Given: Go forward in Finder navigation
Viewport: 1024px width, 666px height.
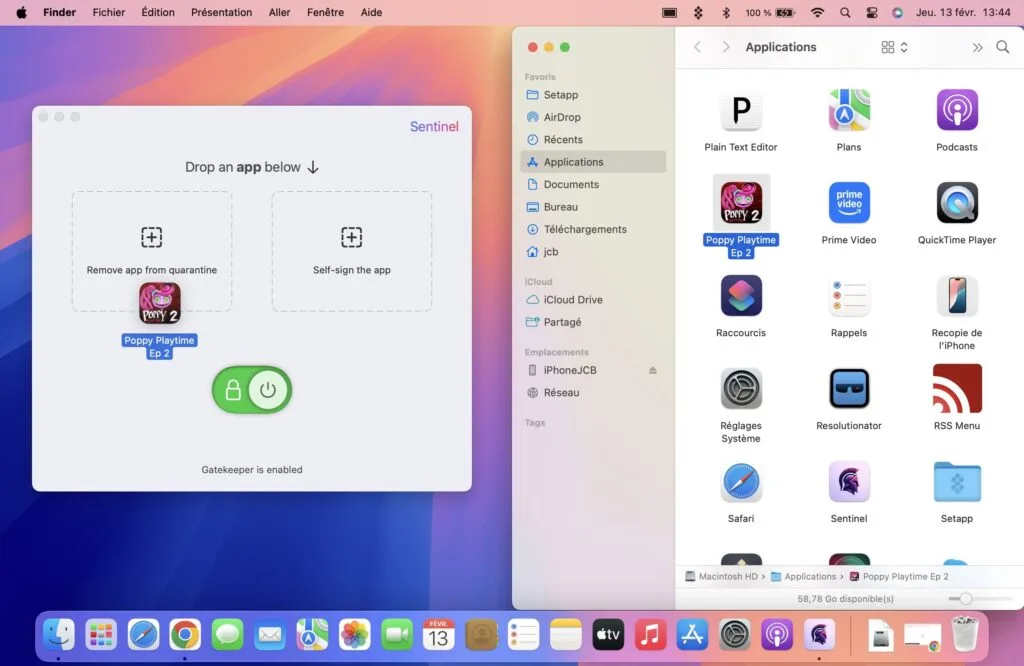Looking at the screenshot, I should tap(726, 47).
